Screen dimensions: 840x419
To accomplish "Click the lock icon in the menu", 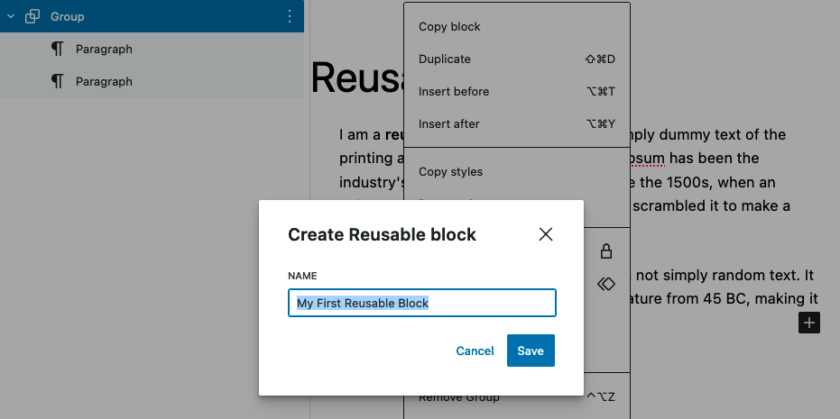I will coord(606,251).
